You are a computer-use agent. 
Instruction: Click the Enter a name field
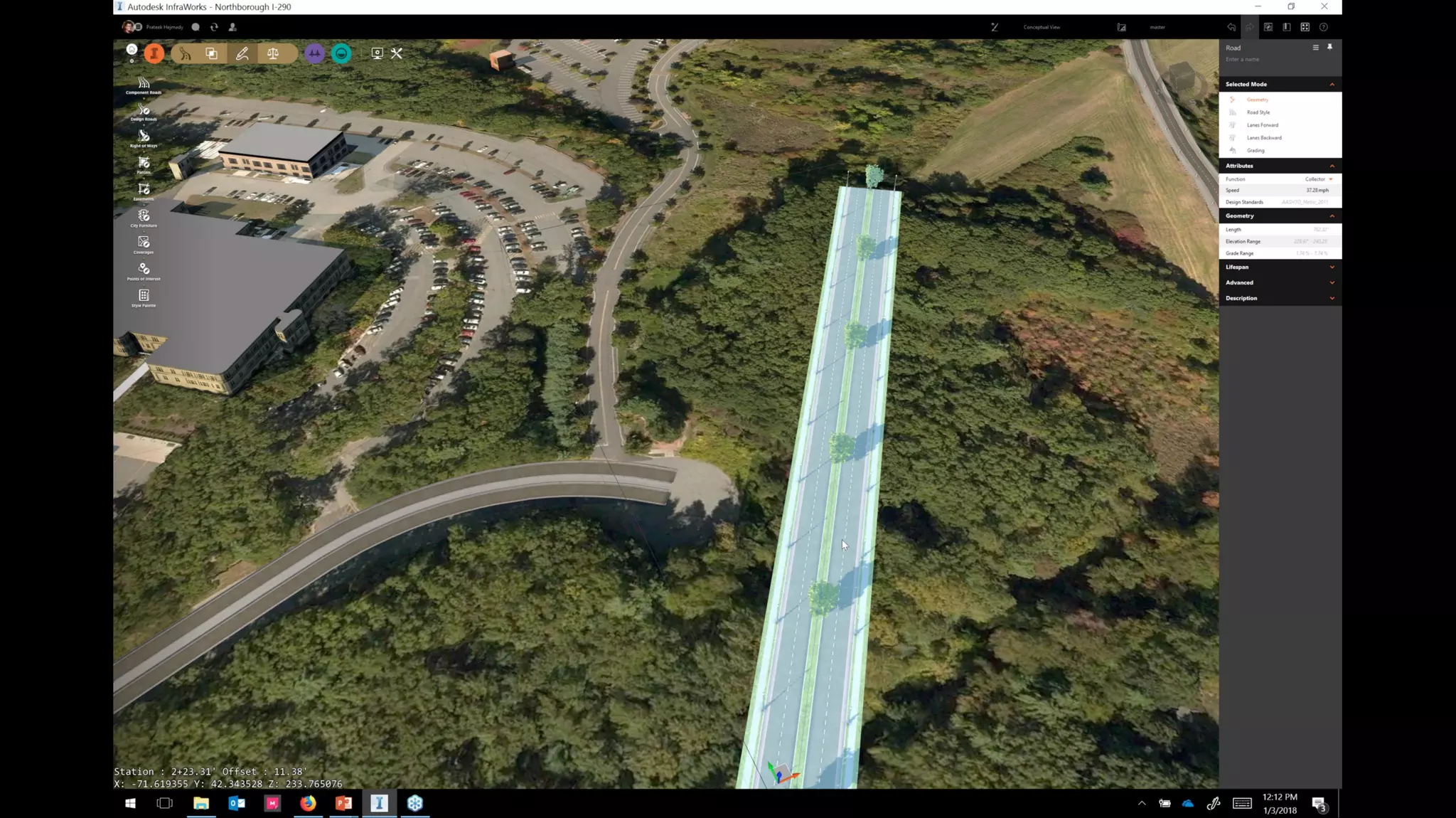[x=1242, y=59]
